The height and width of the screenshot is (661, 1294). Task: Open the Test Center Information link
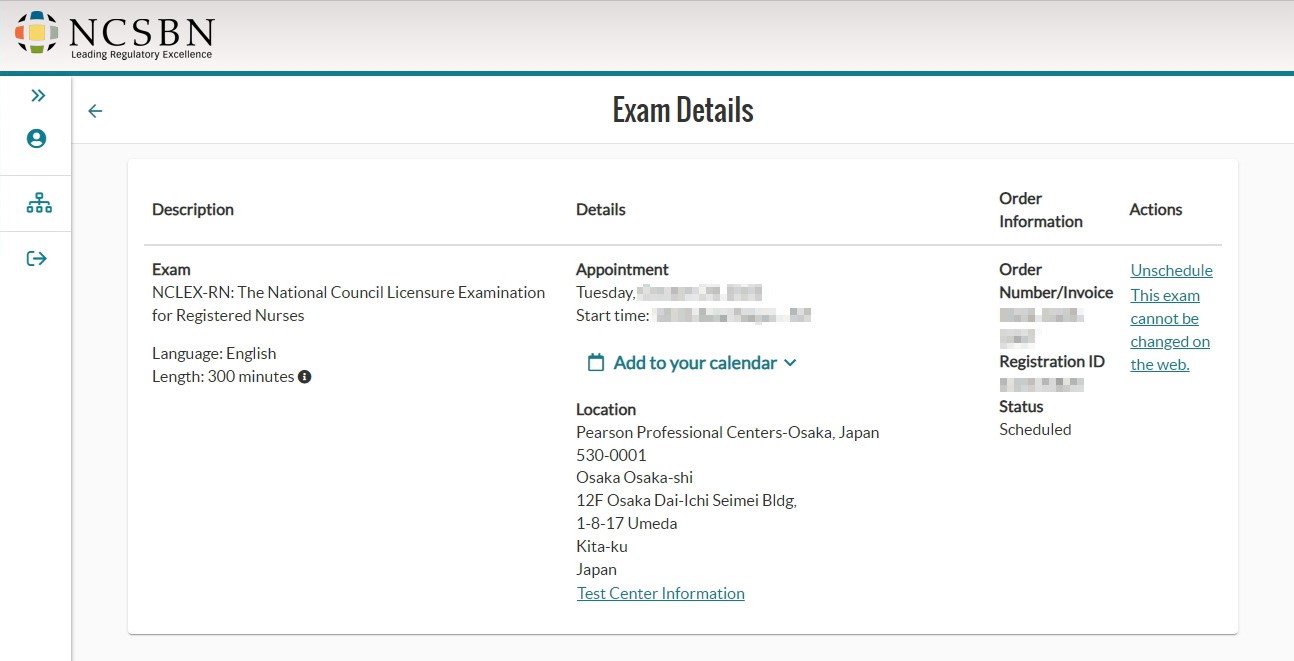click(661, 593)
